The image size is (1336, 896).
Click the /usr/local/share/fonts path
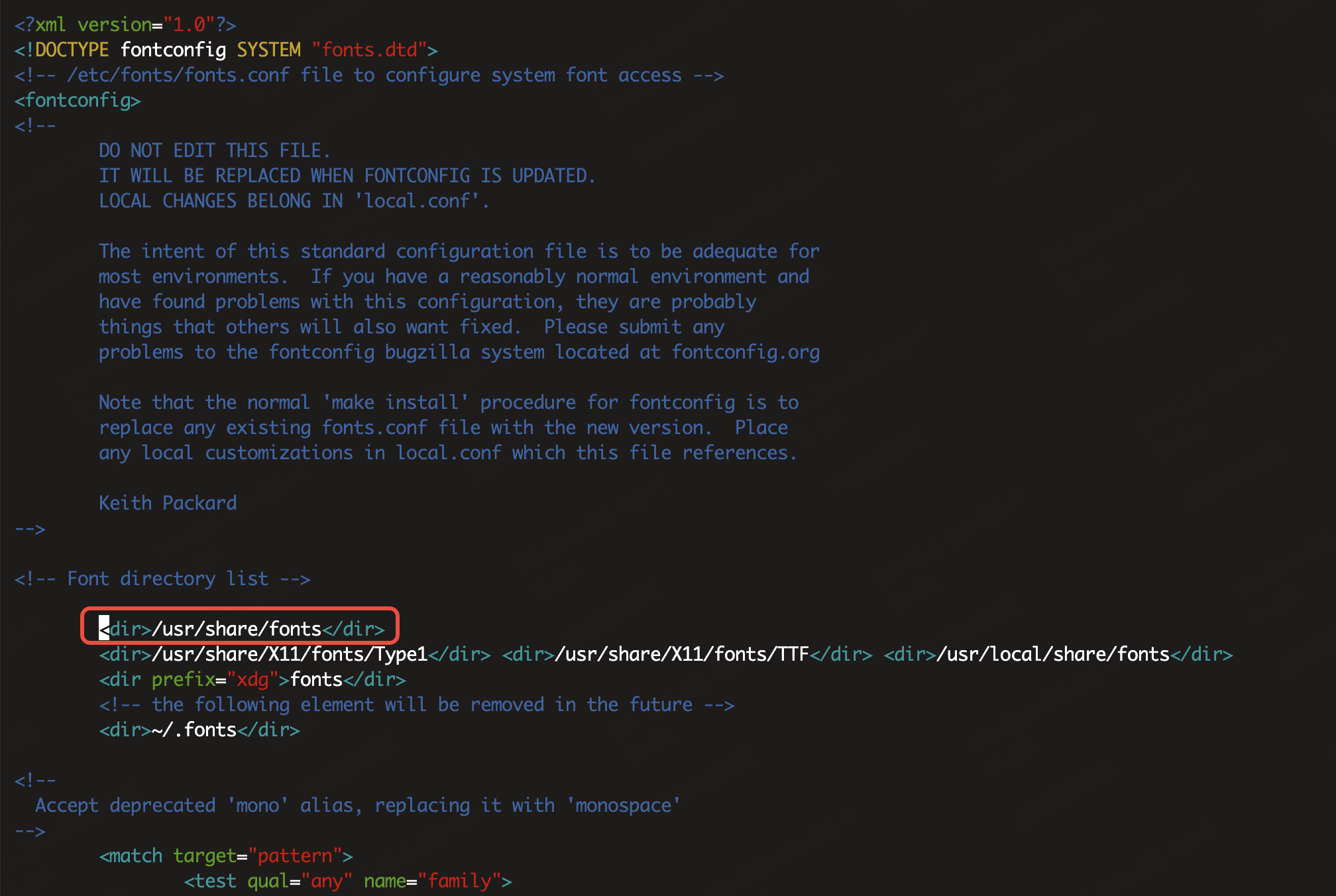[1053, 654]
